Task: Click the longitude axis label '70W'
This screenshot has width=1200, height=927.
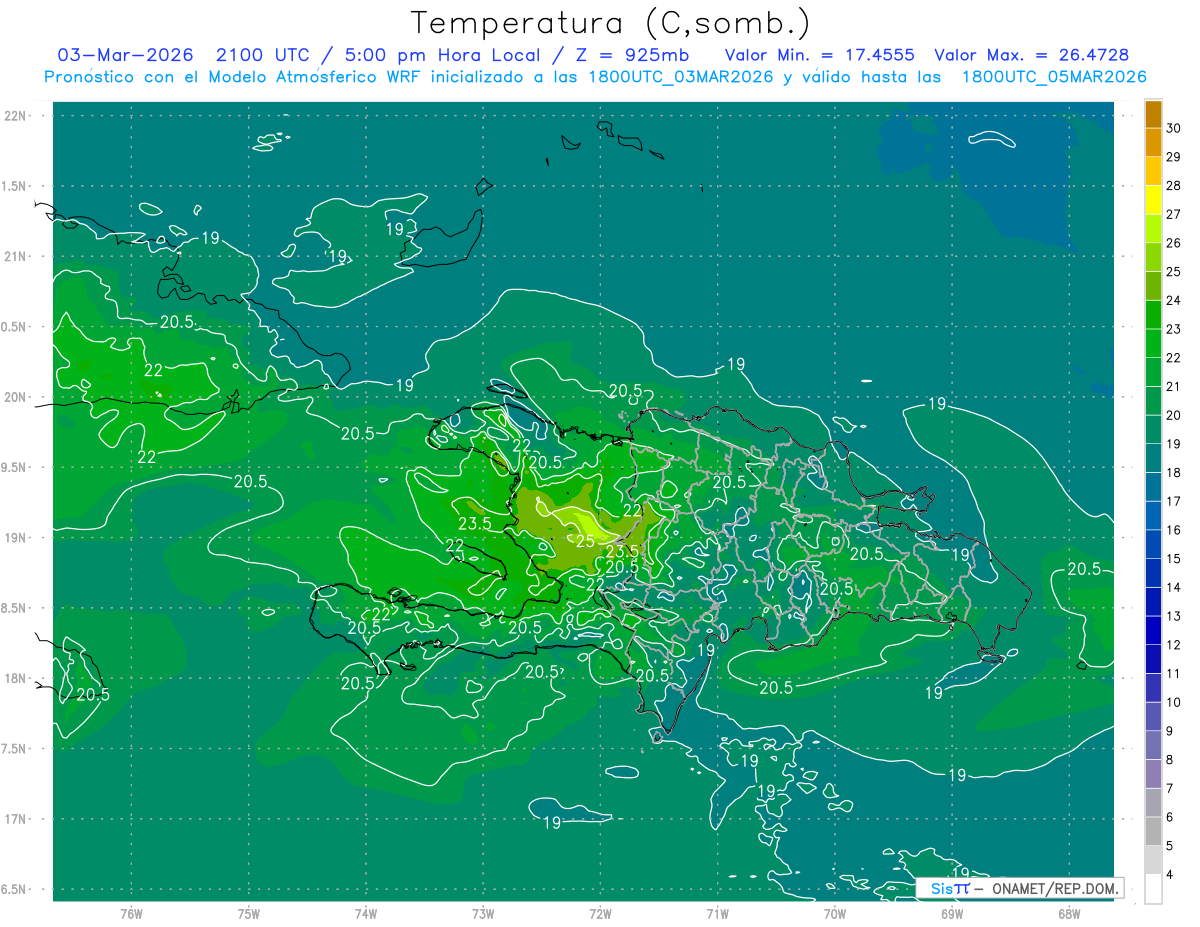Action: (835, 914)
